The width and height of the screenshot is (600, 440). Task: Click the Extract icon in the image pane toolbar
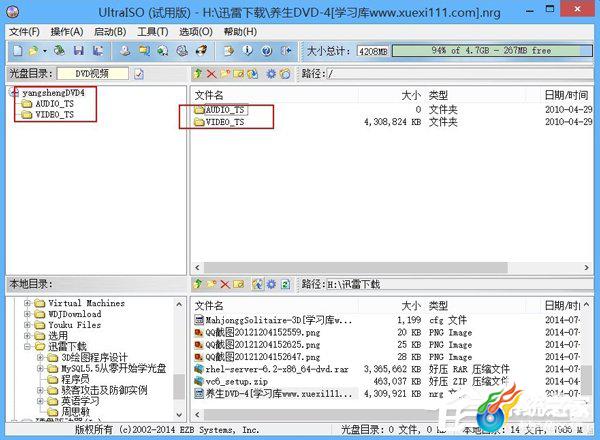point(253,73)
